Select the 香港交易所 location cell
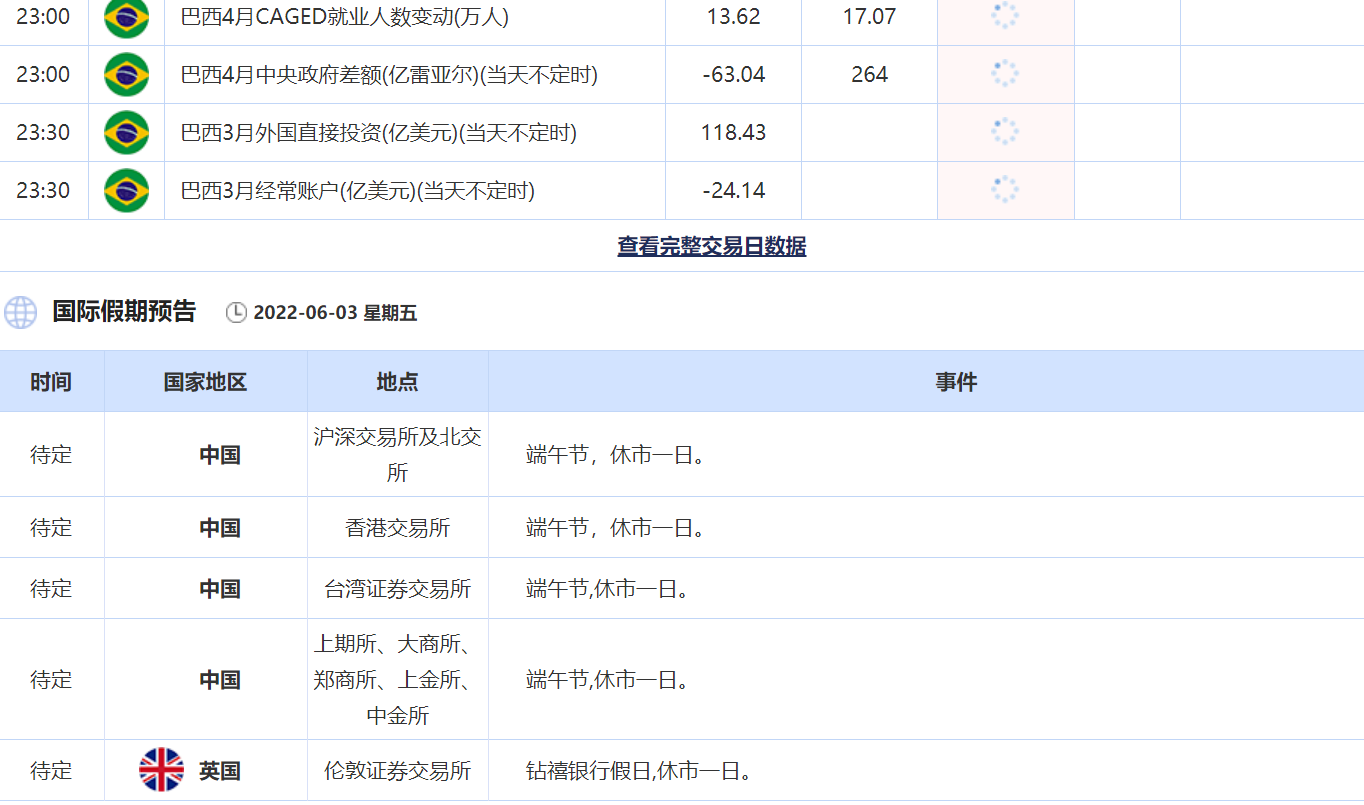This screenshot has height=805, width=1364. pyautogui.click(x=397, y=528)
